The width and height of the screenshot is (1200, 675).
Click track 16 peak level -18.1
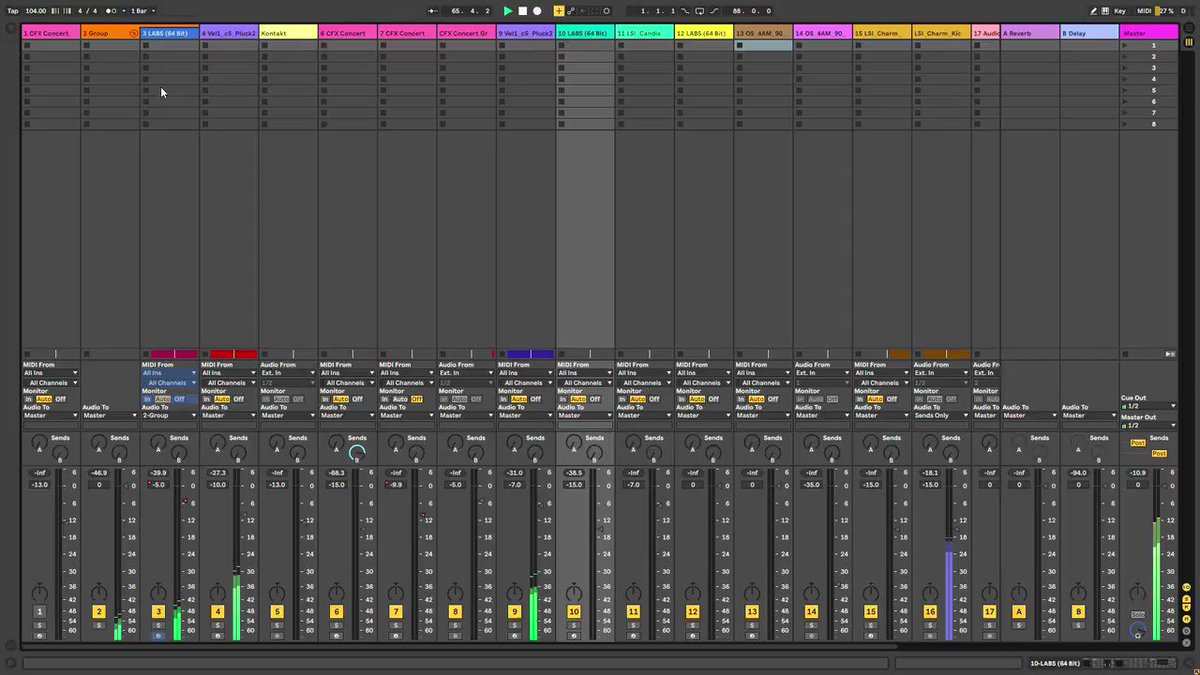pos(931,473)
